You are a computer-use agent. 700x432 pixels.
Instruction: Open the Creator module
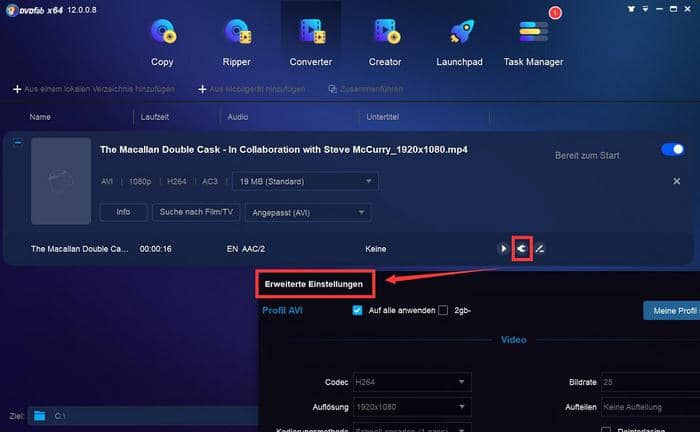(385, 42)
